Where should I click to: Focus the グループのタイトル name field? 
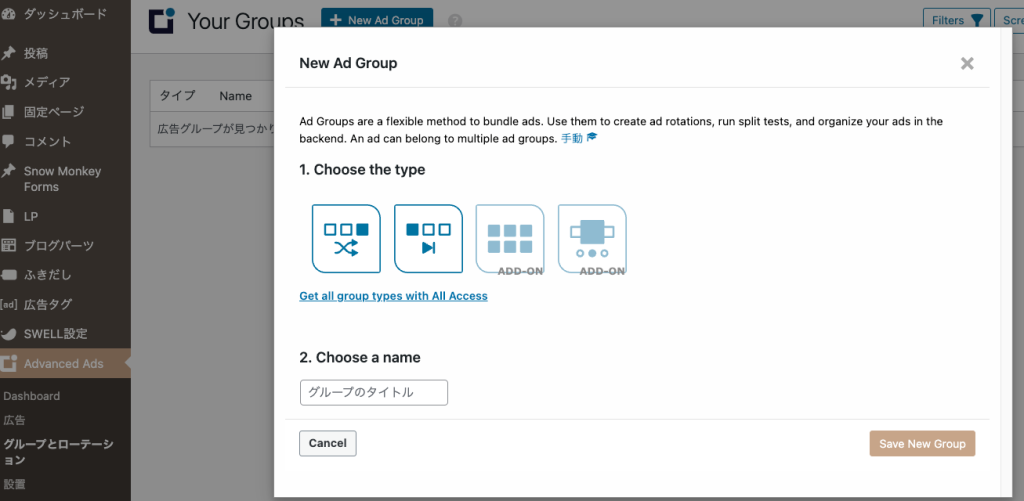pos(373,392)
